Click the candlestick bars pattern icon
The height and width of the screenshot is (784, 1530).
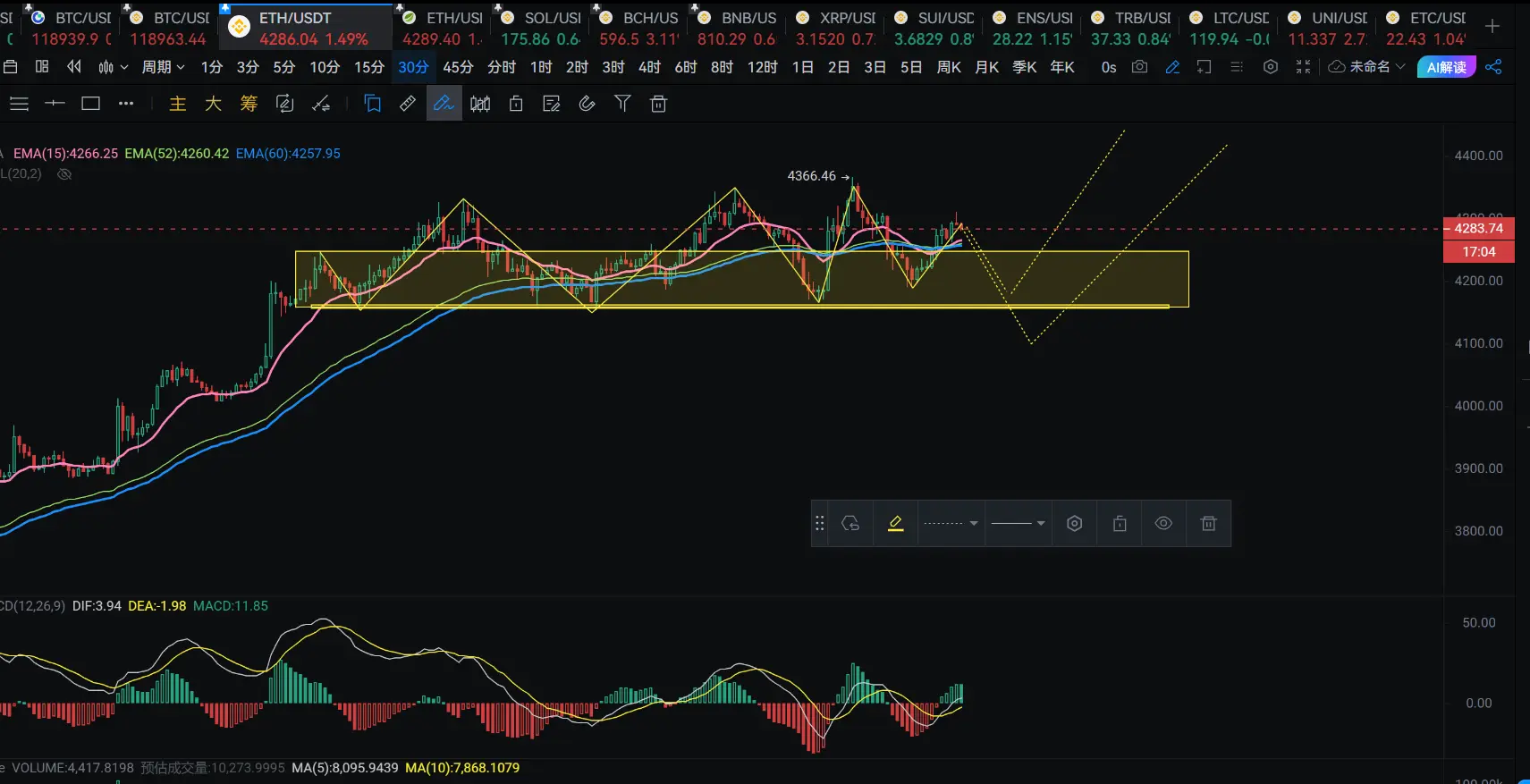point(480,104)
